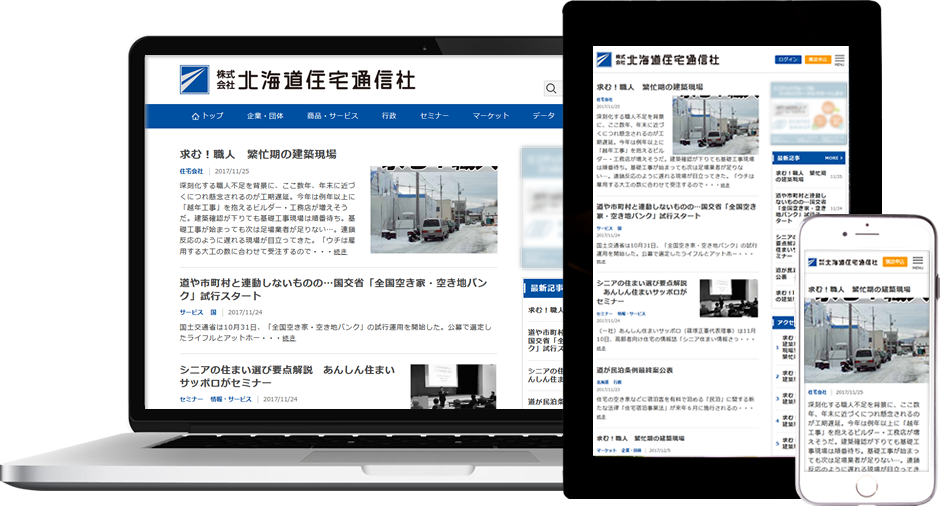Tap phone headline 求む!職人 繁忙期の建築現場
Image resolution: width=940 pixels, height=506 pixels.
coord(859,289)
